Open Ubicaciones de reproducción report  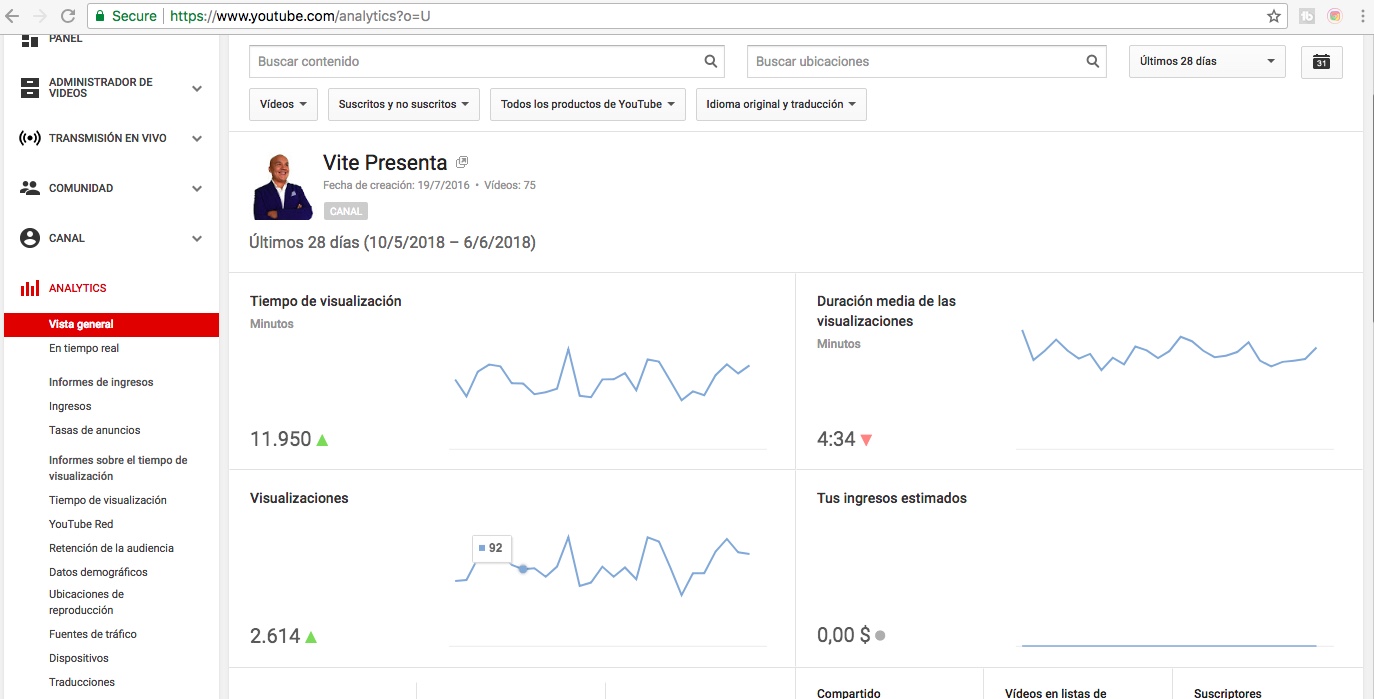pos(86,602)
